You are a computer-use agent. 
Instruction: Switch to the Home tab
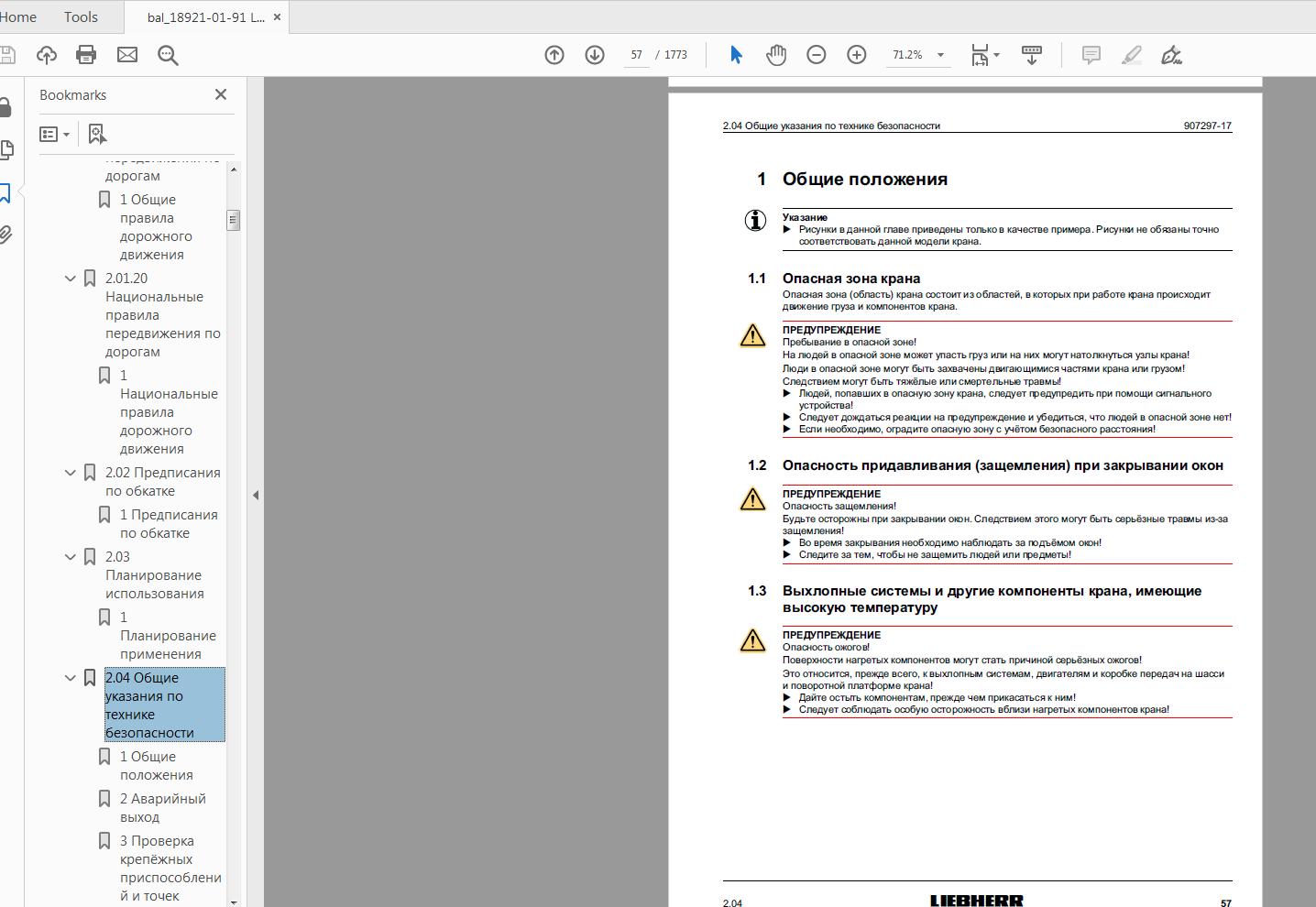[x=18, y=16]
